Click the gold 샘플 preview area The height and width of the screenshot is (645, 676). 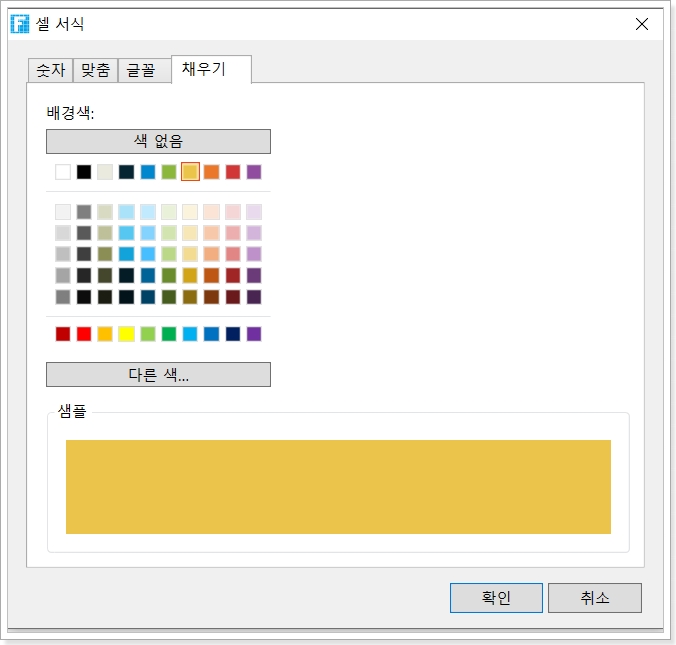click(338, 487)
